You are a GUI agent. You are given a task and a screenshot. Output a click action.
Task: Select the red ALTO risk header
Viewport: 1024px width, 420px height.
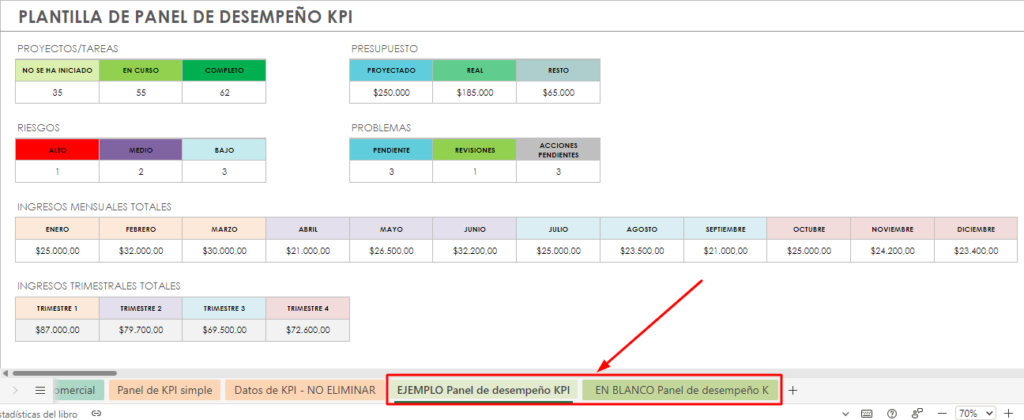pos(57,150)
